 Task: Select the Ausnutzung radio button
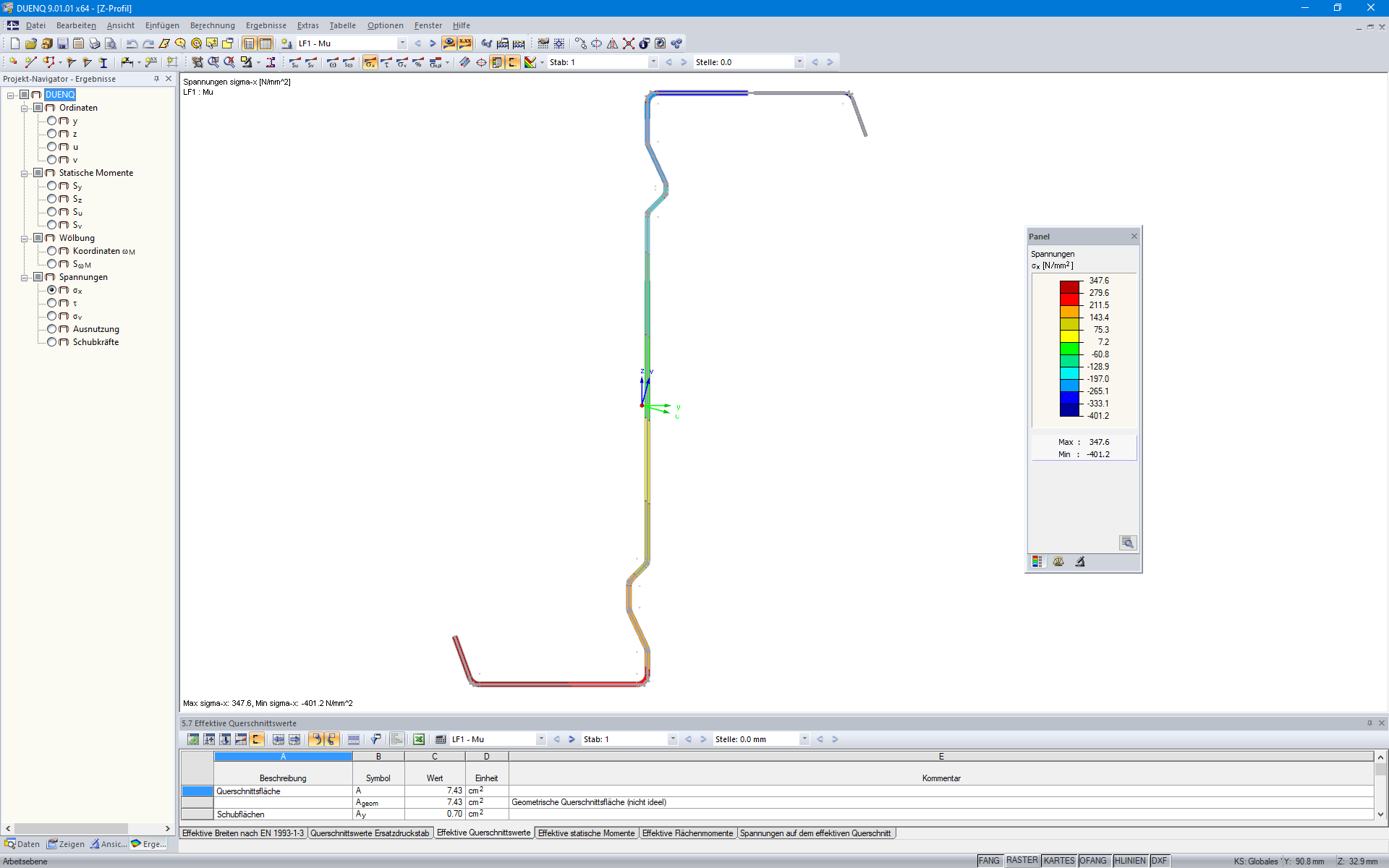coord(52,329)
